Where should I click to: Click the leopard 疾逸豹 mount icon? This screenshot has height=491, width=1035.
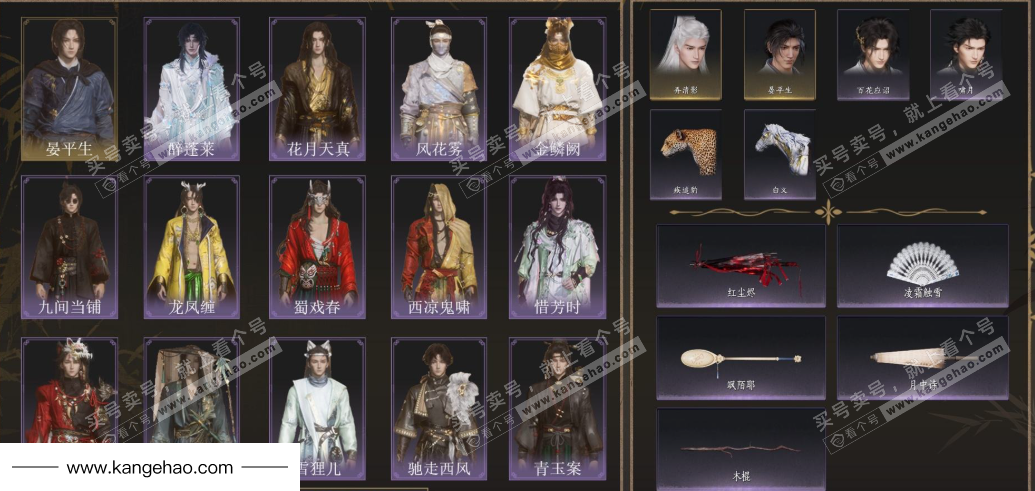tap(685, 154)
